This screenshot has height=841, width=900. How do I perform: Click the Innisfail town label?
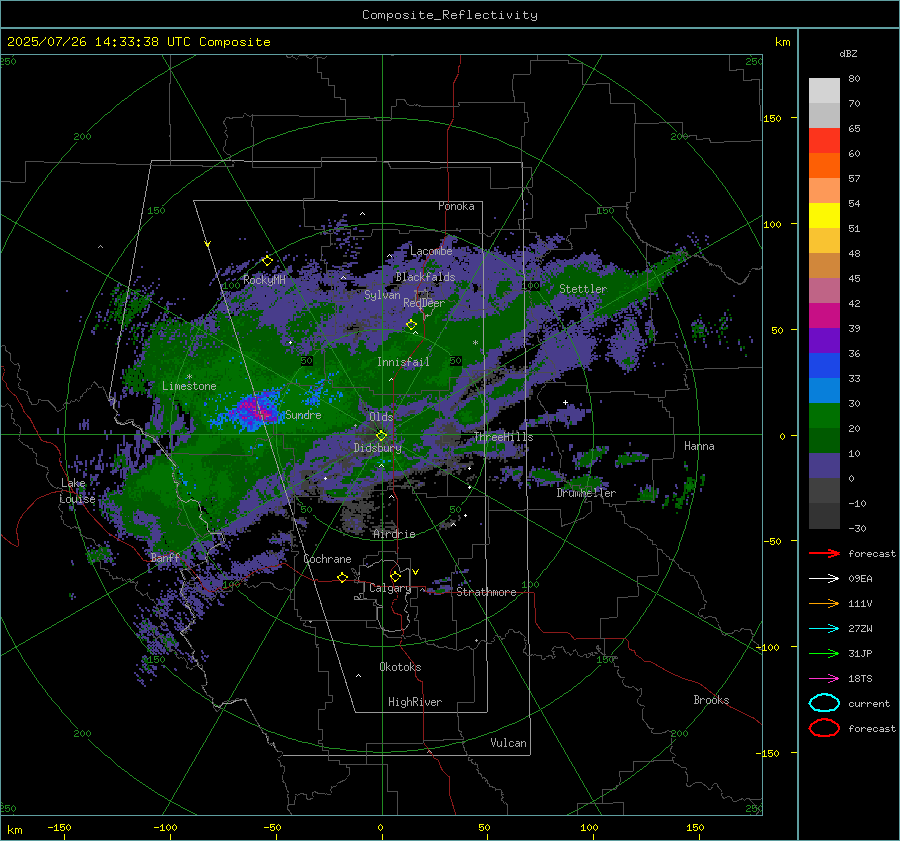[403, 362]
